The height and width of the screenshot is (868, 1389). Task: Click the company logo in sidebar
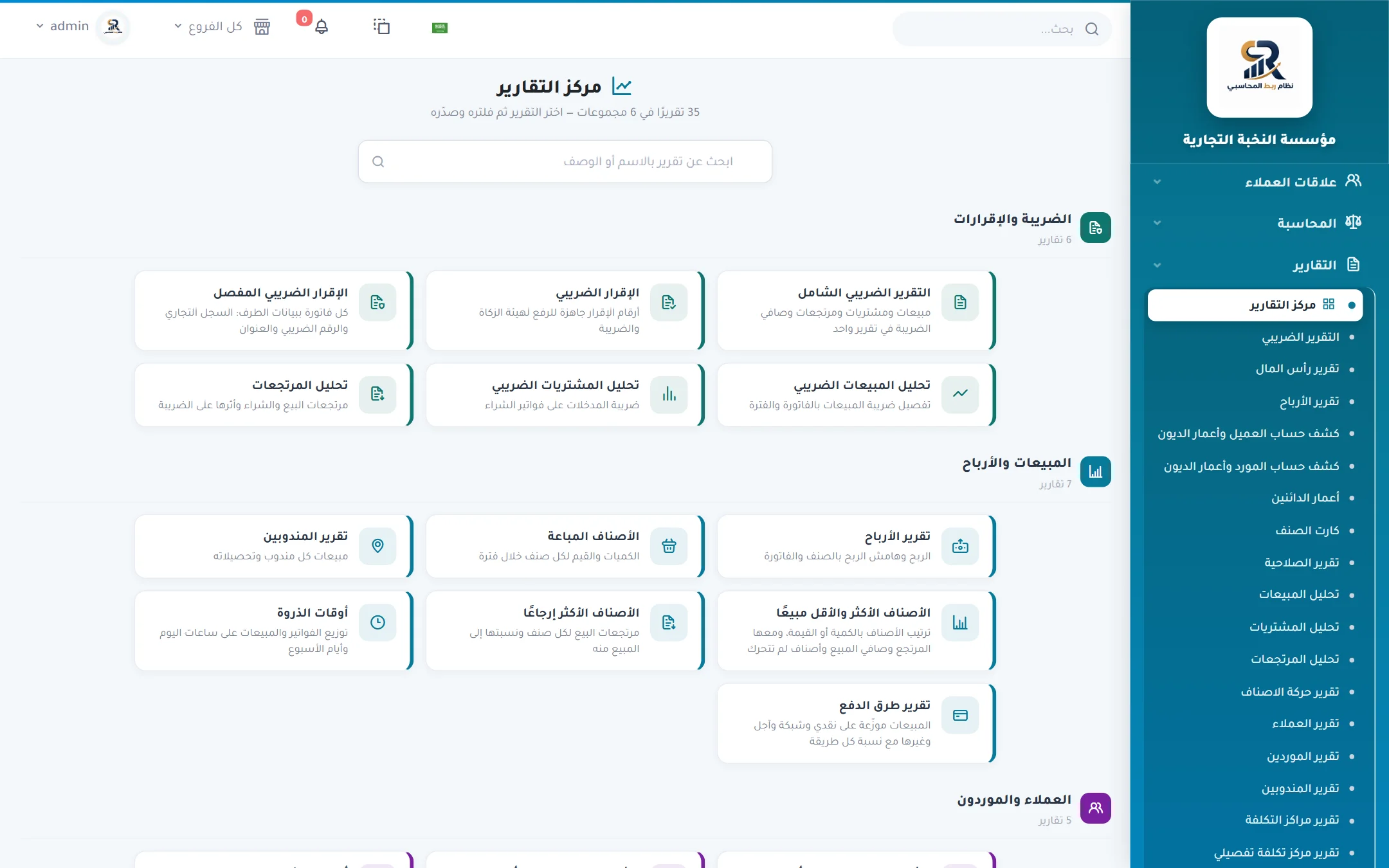point(1259,68)
